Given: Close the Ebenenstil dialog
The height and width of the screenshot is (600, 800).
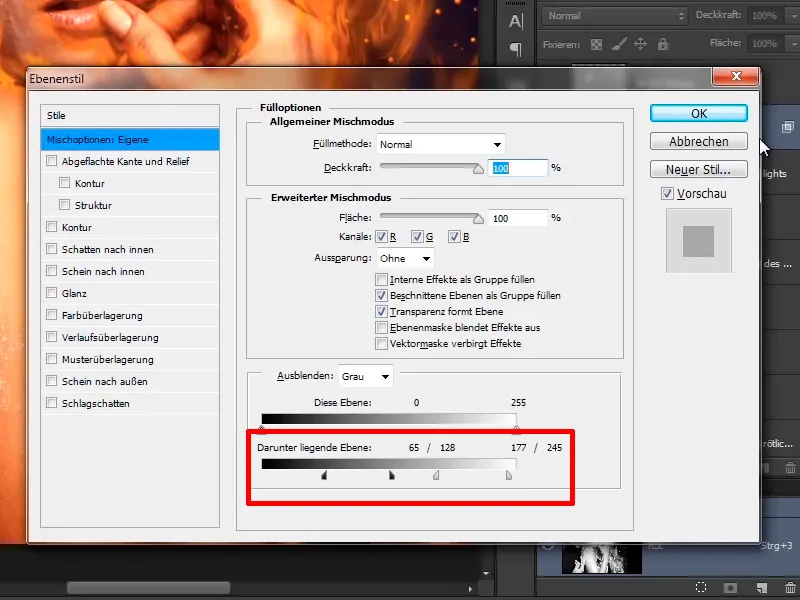Looking at the screenshot, I should (736, 77).
